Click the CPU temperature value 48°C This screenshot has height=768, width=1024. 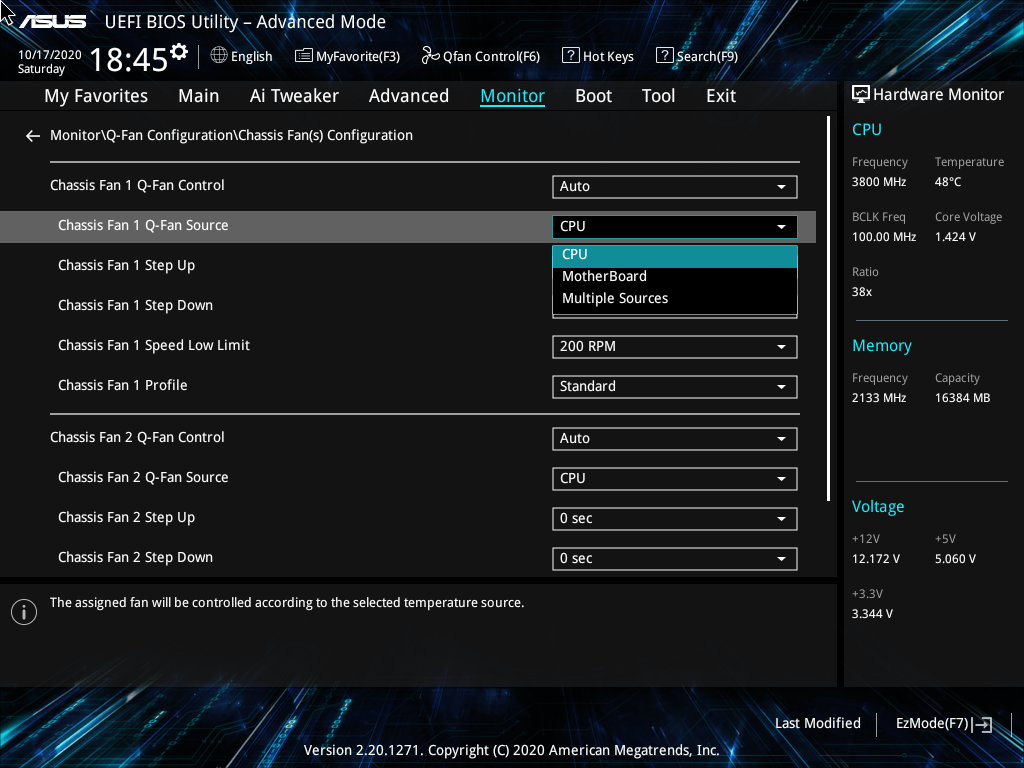point(948,182)
